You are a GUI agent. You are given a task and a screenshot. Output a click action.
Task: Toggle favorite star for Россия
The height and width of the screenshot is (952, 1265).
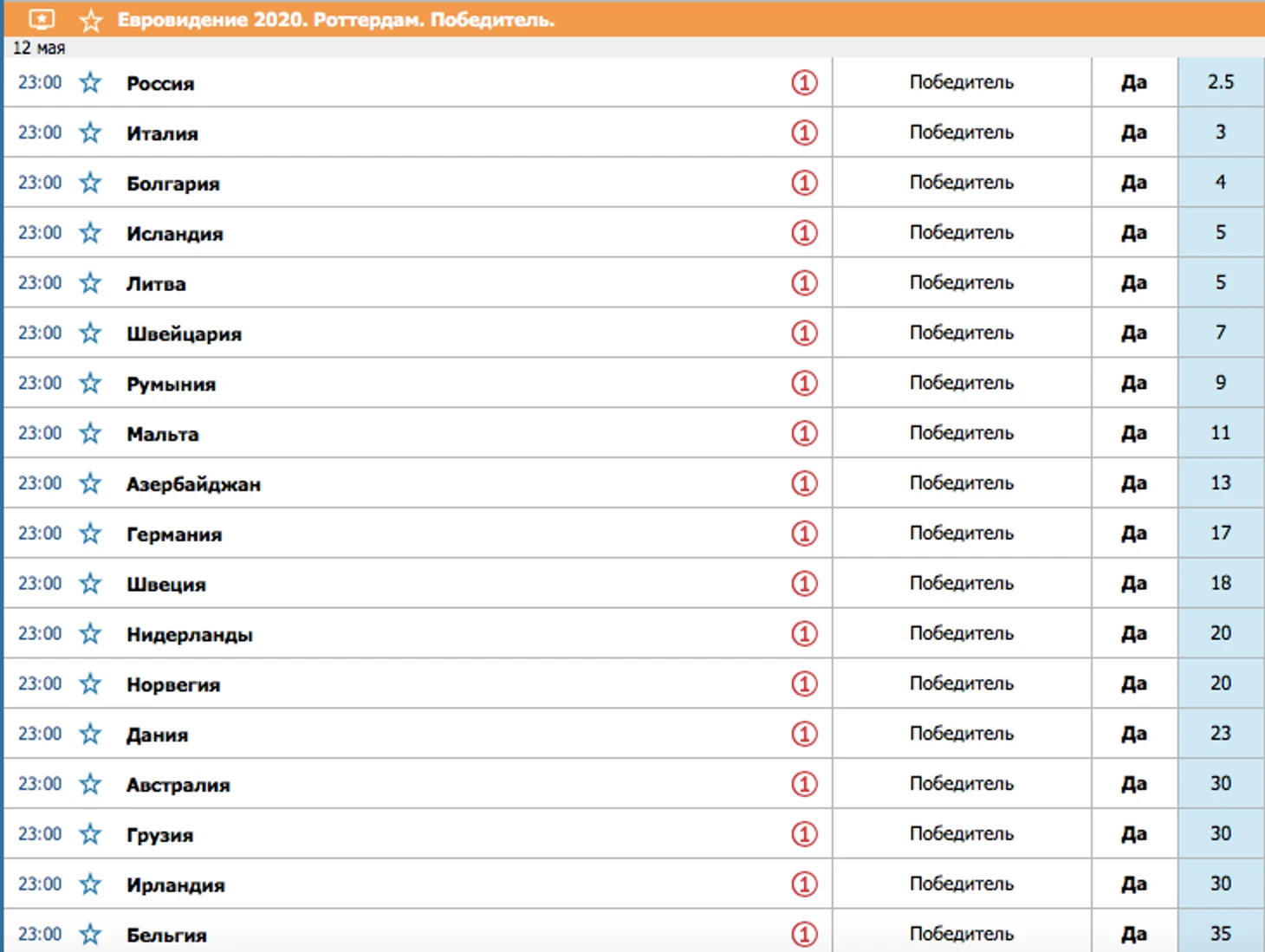click(x=90, y=82)
